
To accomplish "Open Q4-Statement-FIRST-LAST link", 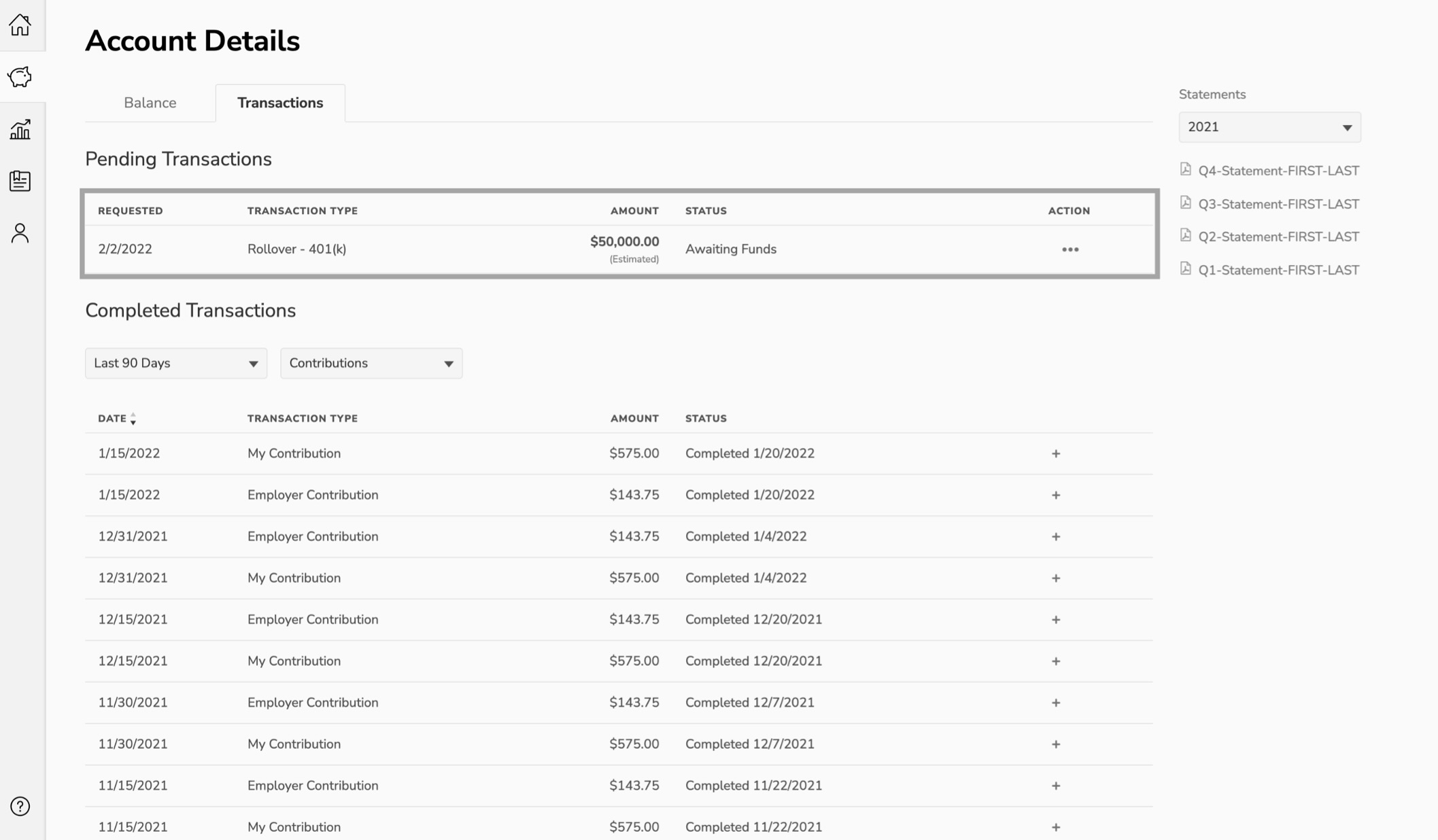I will pyautogui.click(x=1278, y=171).
